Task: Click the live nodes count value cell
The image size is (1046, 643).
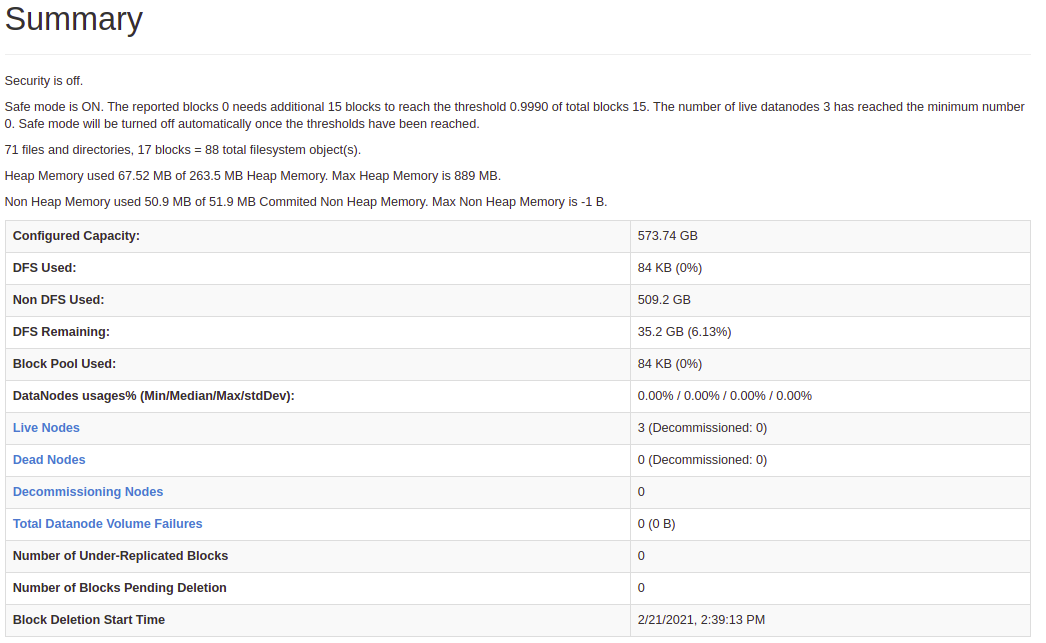Action: click(x=830, y=428)
